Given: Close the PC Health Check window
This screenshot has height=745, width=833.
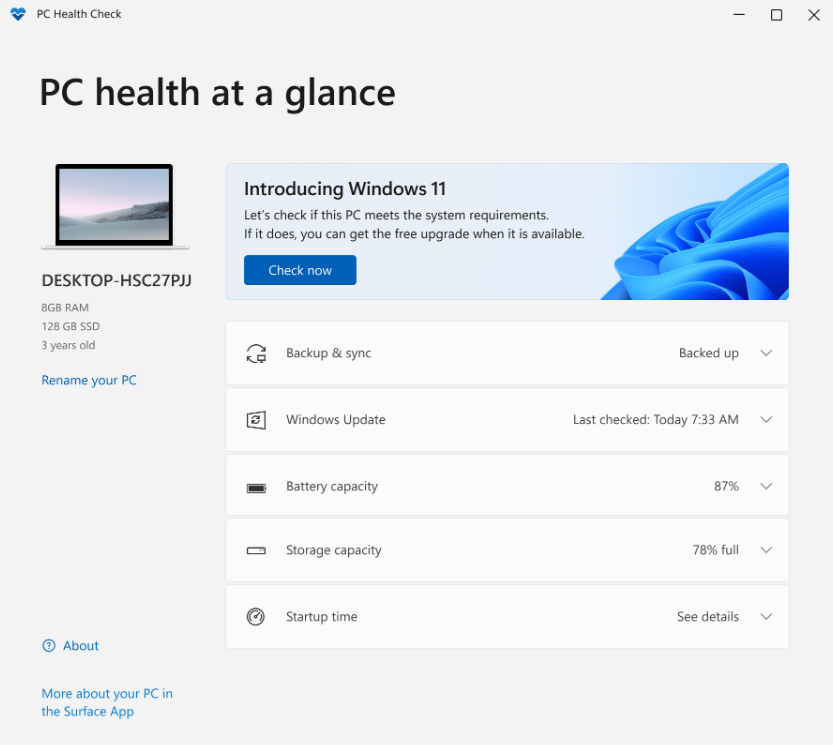Looking at the screenshot, I should tap(814, 15).
